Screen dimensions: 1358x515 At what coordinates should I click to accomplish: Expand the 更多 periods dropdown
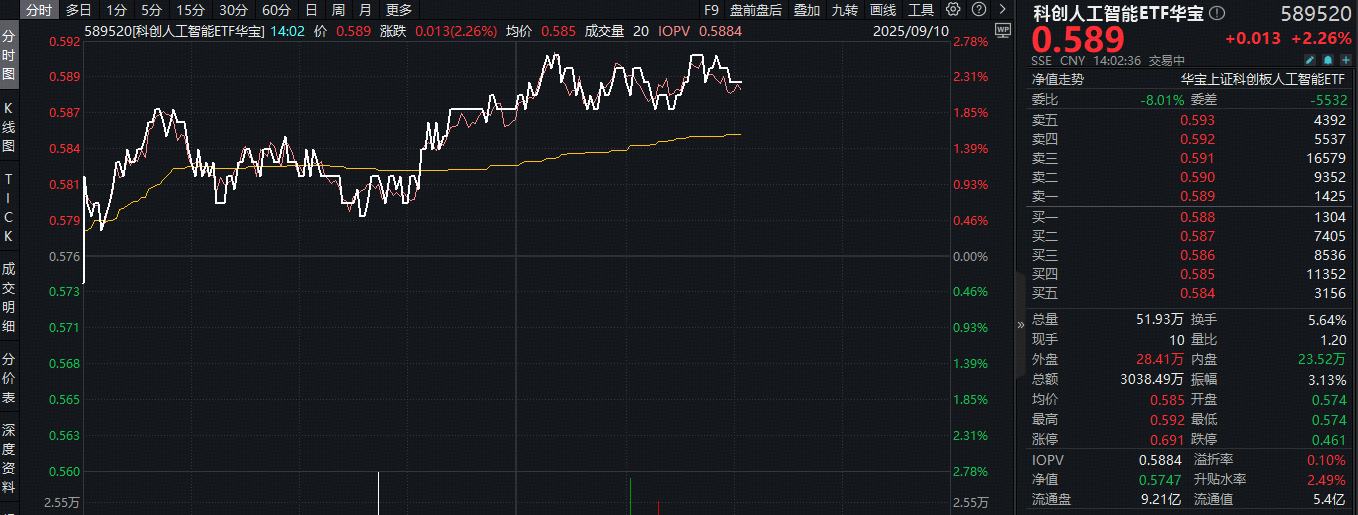[399, 10]
